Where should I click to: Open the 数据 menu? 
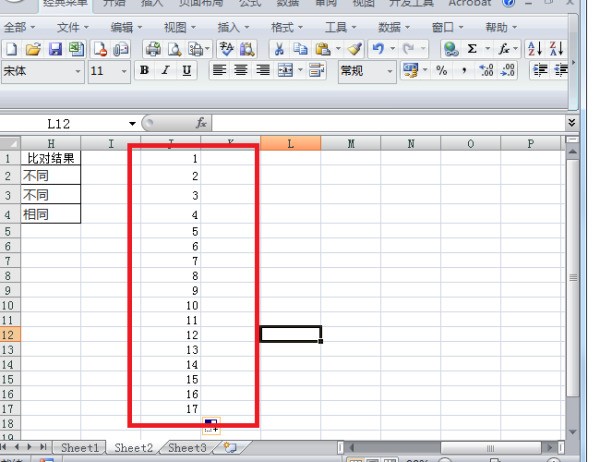[394, 27]
